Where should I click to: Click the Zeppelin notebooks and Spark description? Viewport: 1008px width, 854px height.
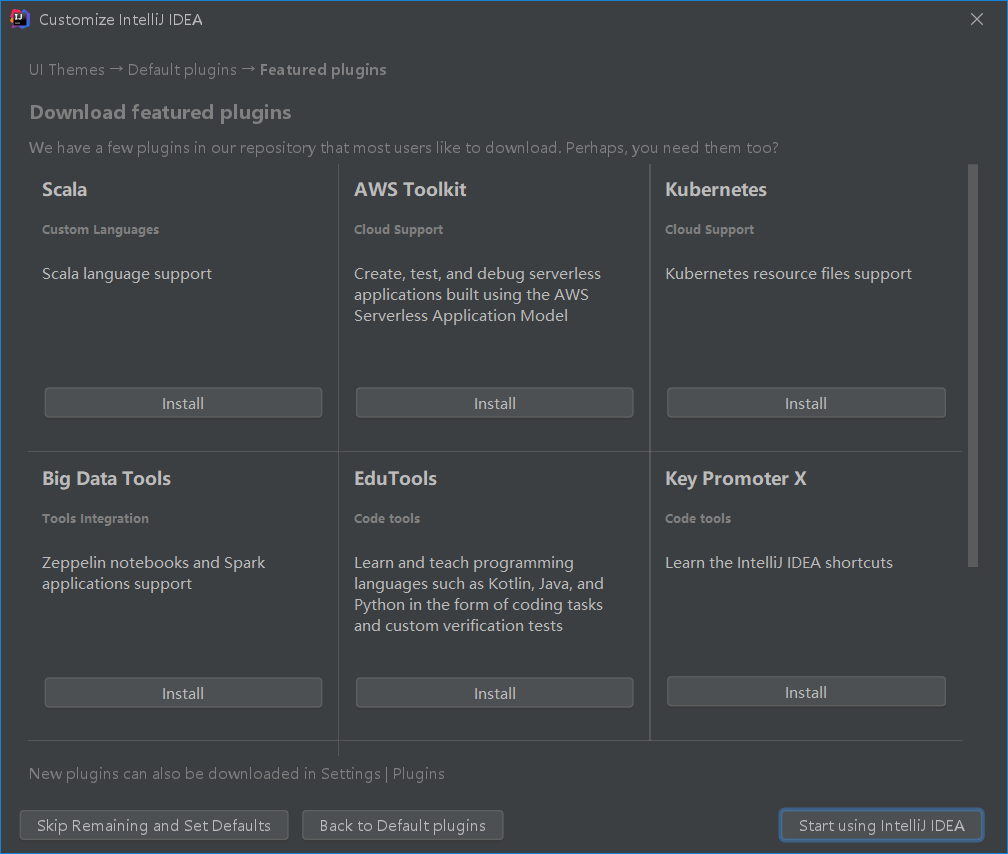pos(154,573)
